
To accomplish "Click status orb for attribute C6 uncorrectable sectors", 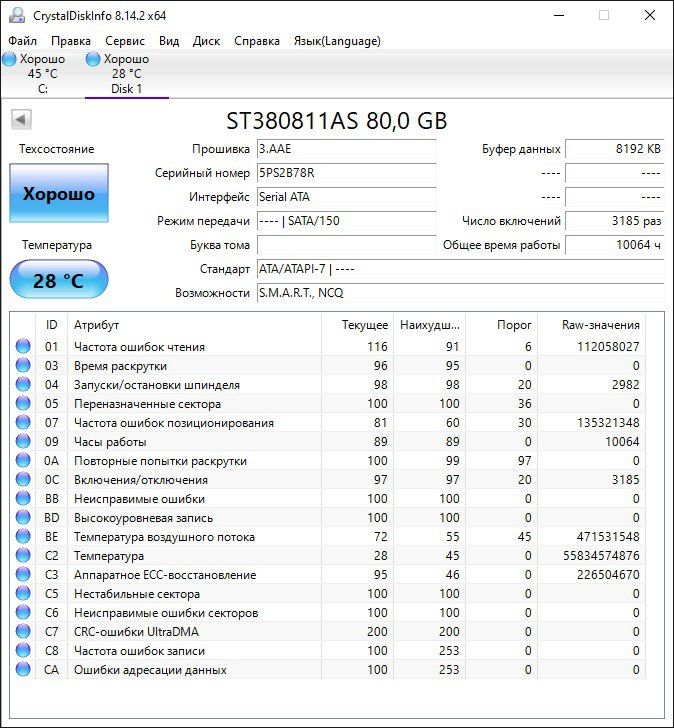I will [23, 613].
